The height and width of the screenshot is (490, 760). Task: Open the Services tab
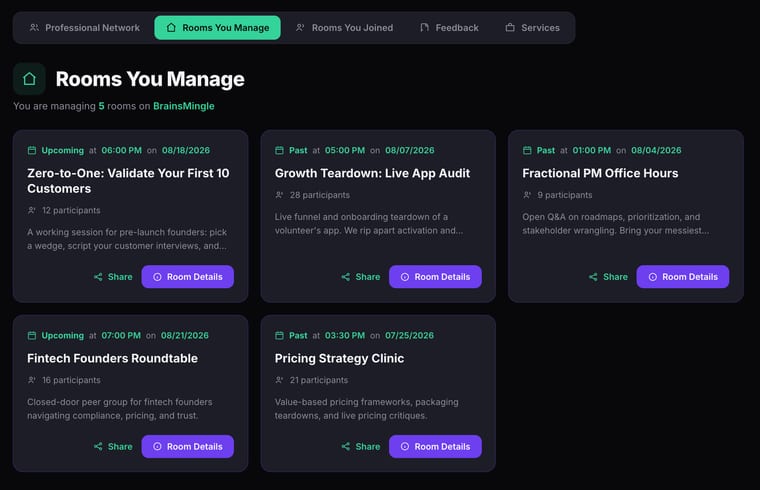532,28
